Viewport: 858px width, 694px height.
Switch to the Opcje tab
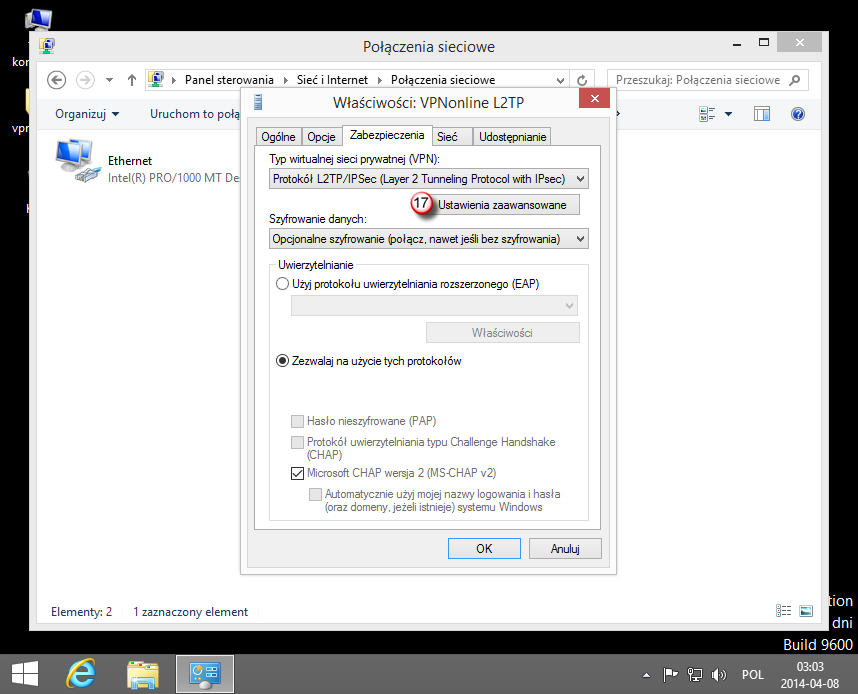(x=321, y=137)
